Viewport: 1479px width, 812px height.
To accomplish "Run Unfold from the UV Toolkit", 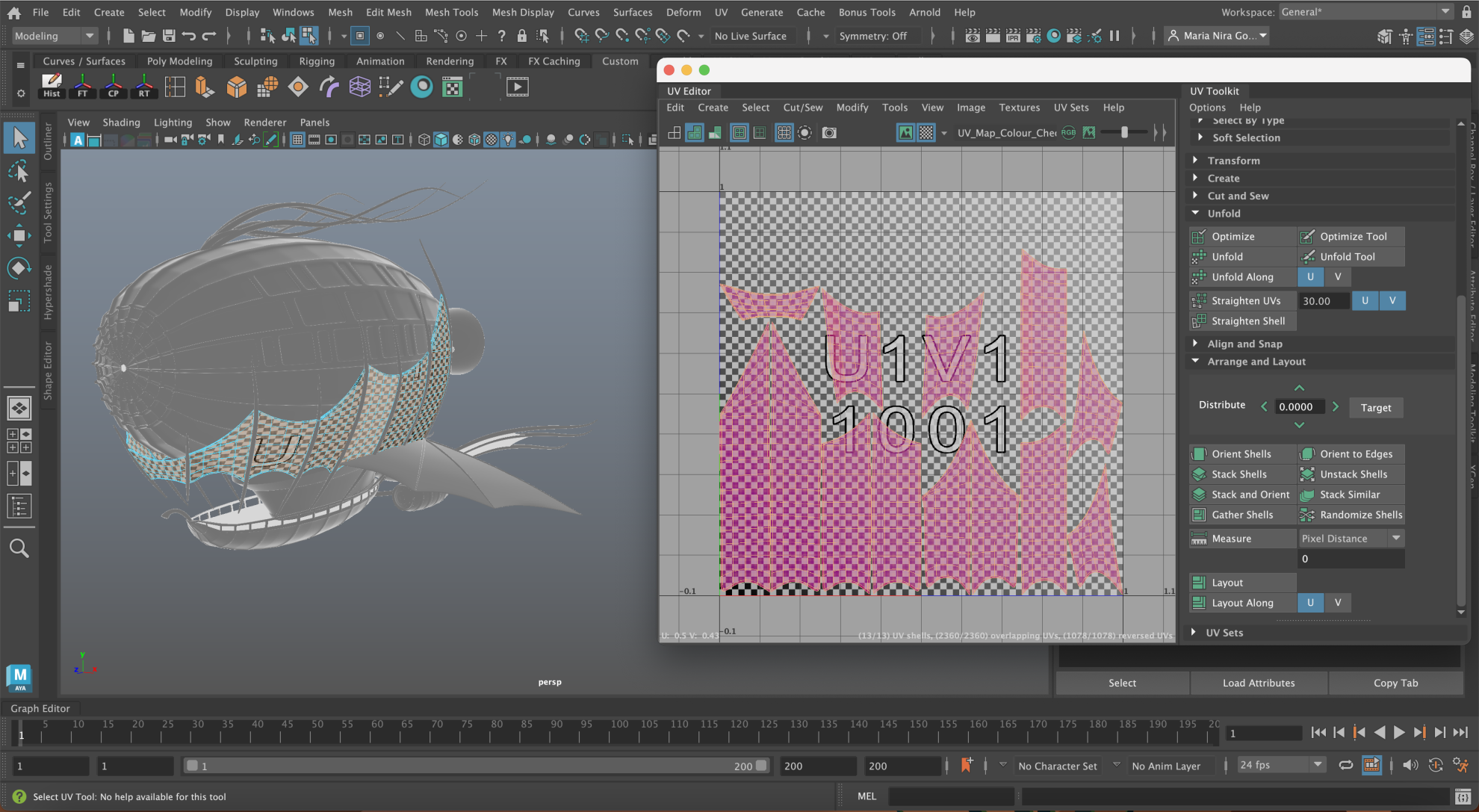I will [1229, 256].
